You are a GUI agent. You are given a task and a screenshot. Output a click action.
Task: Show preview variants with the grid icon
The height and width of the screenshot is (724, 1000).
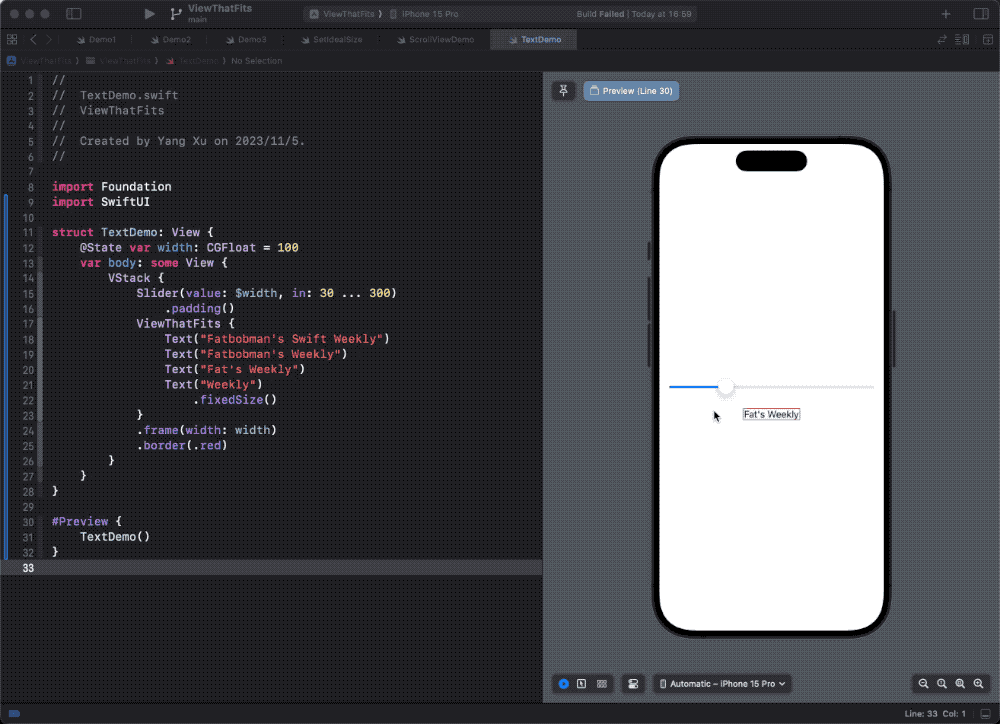click(601, 683)
